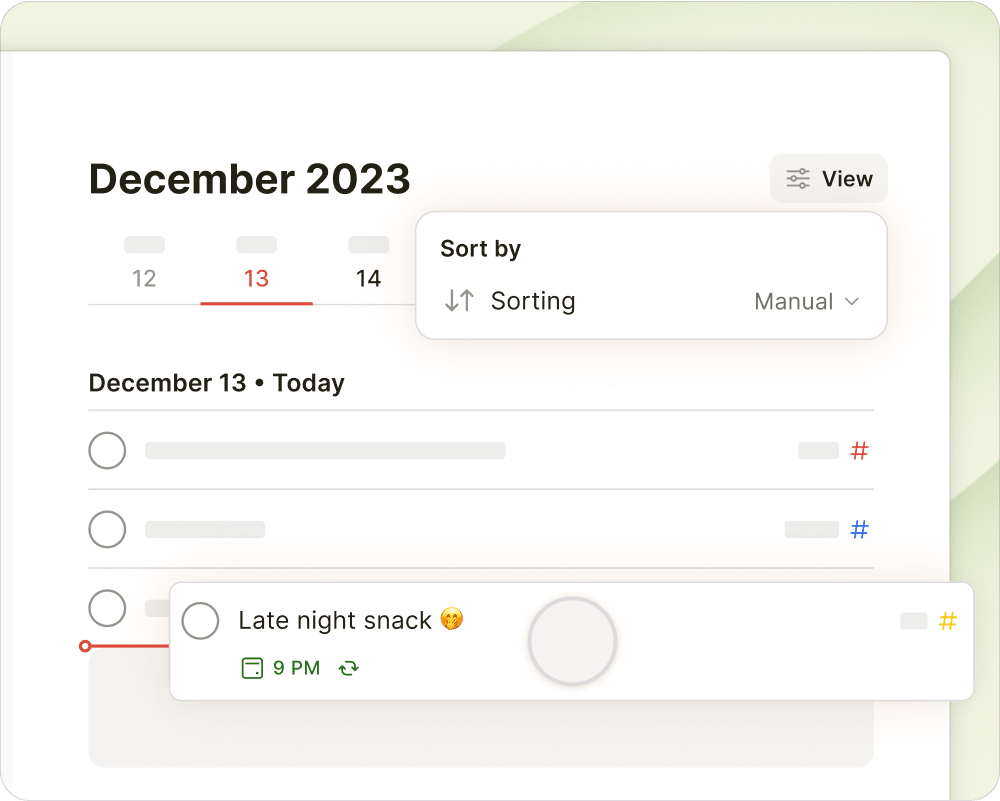Click the recurring arrows icon on snack task
This screenshot has height=801, width=1000.
tap(349, 668)
